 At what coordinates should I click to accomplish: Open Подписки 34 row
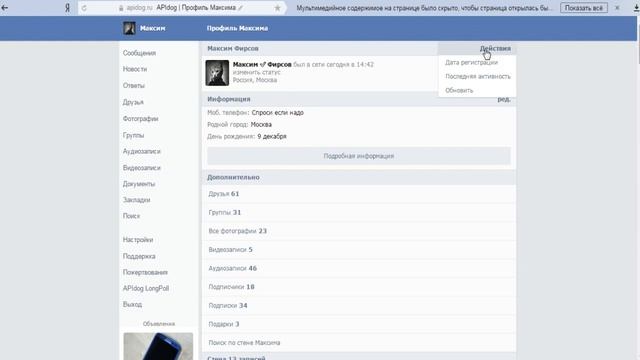359,306
